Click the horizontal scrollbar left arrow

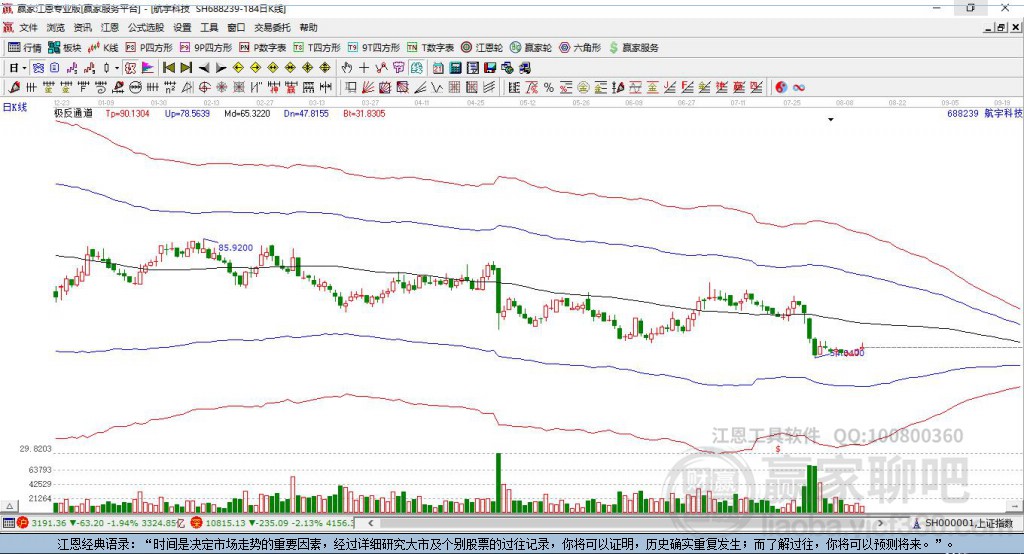(371, 523)
